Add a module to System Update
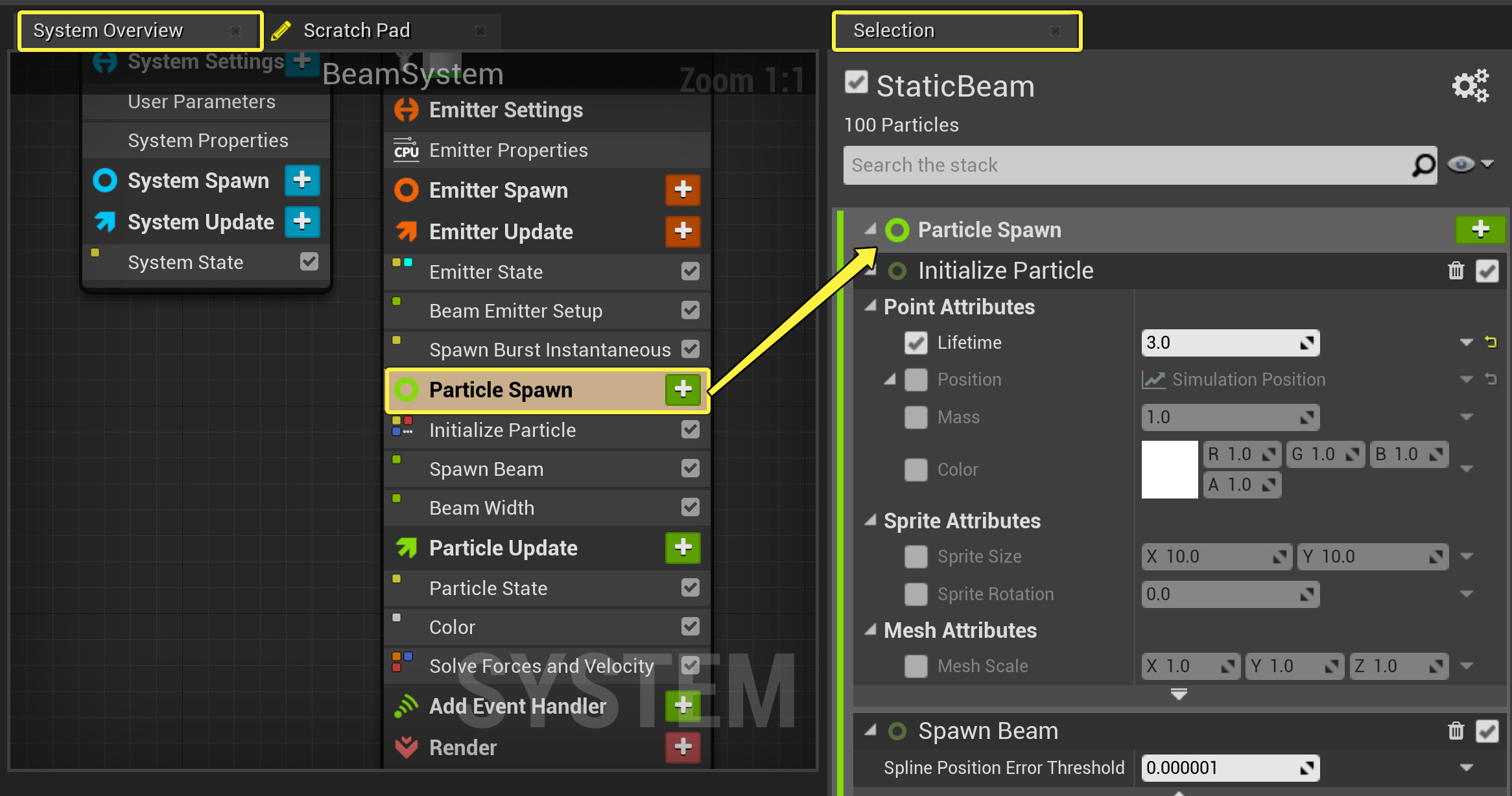The height and width of the screenshot is (796, 1512). click(302, 222)
